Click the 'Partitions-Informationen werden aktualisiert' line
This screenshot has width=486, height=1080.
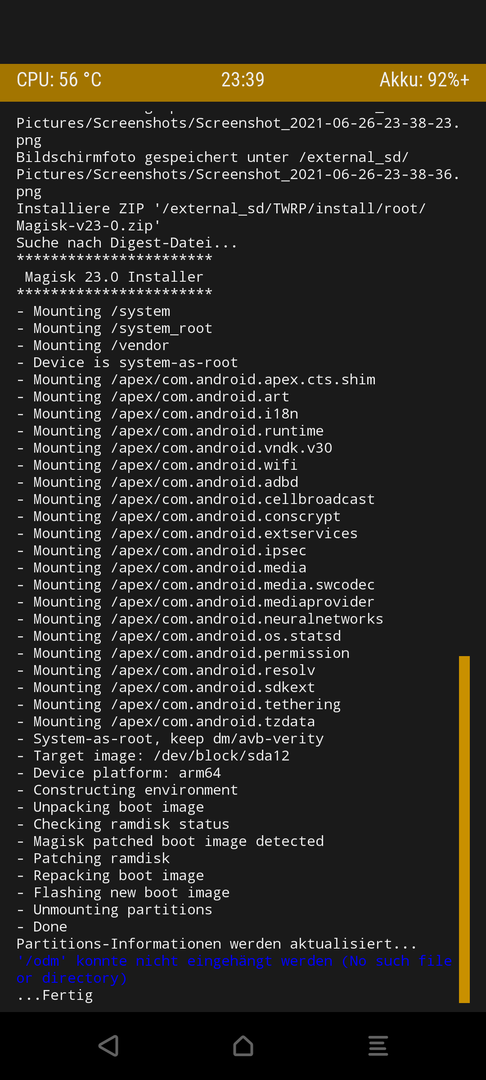click(x=216, y=944)
